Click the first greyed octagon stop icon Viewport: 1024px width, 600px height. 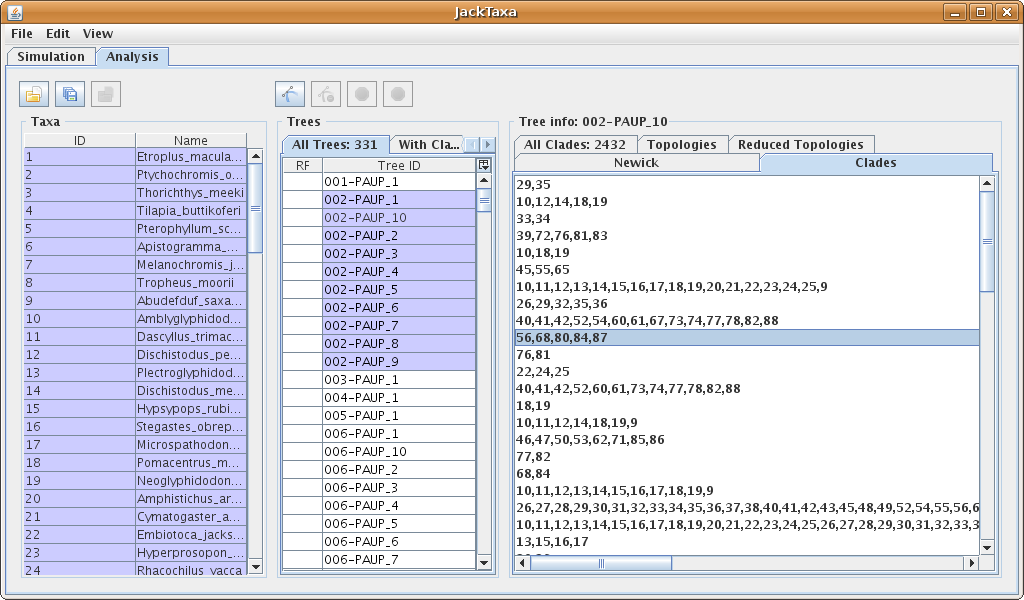click(362, 95)
